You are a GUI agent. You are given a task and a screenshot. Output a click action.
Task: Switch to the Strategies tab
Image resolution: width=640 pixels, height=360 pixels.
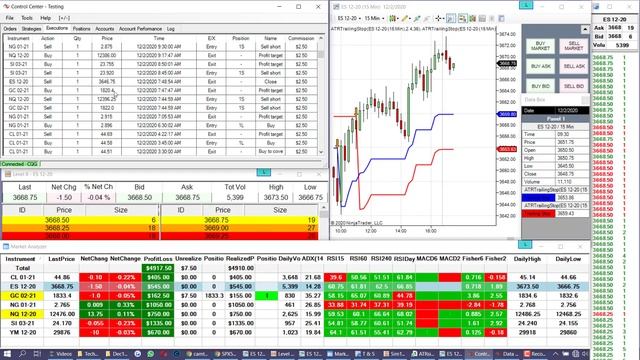[31, 29]
